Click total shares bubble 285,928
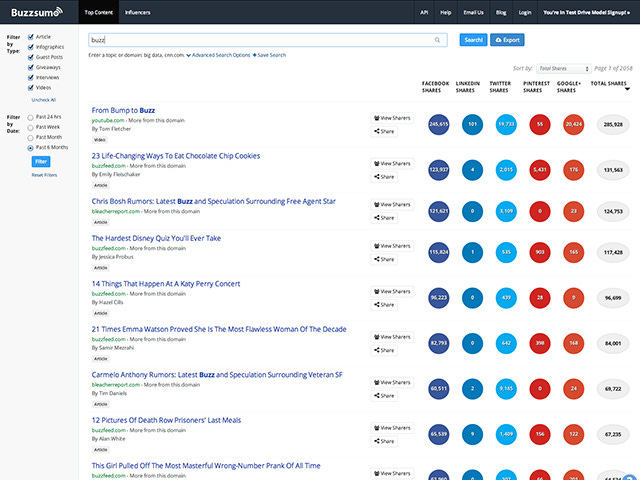This screenshot has height=480, width=640. 613,124
